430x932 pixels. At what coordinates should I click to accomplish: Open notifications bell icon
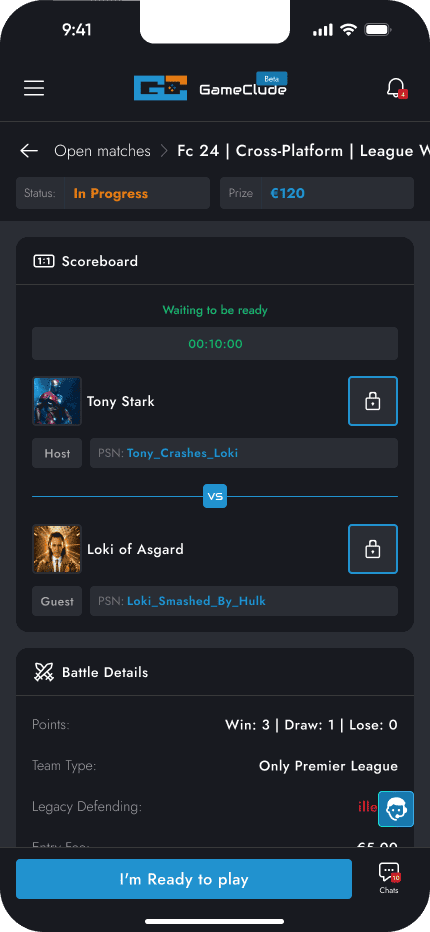click(x=396, y=88)
